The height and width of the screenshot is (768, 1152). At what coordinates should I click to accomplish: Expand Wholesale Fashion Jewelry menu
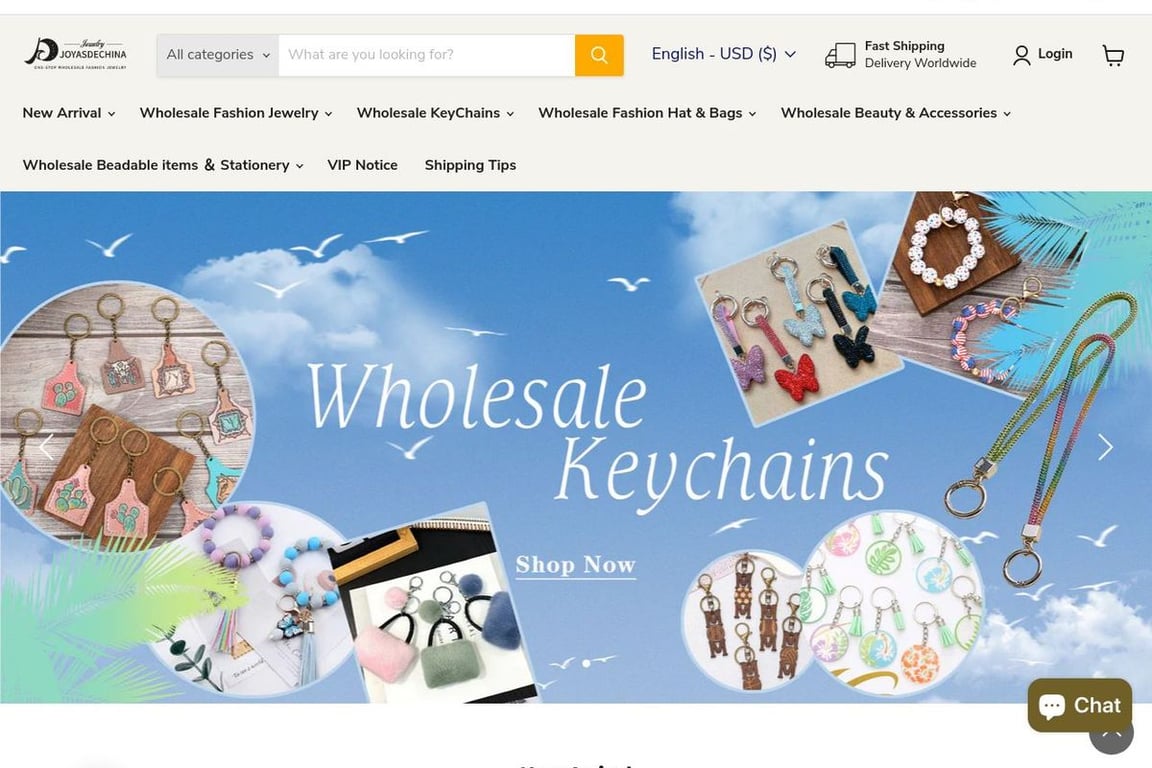pyautogui.click(x=236, y=113)
